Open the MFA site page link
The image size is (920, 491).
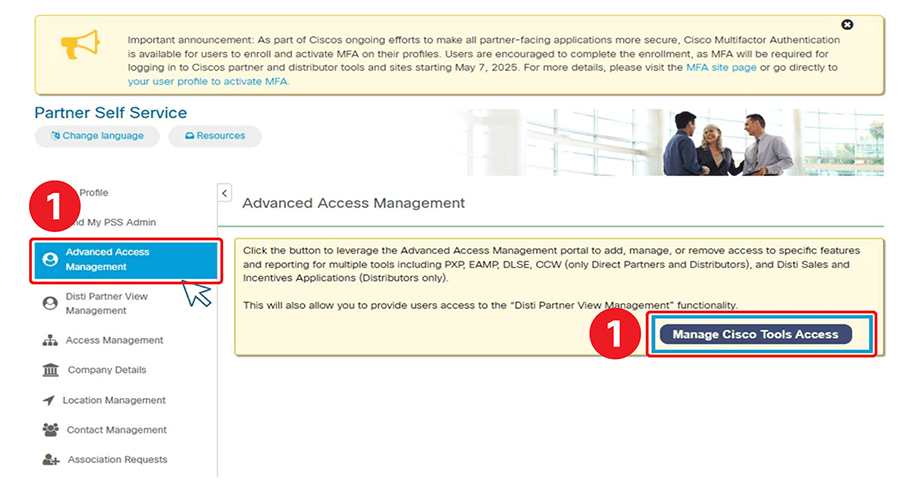pyautogui.click(x=721, y=68)
